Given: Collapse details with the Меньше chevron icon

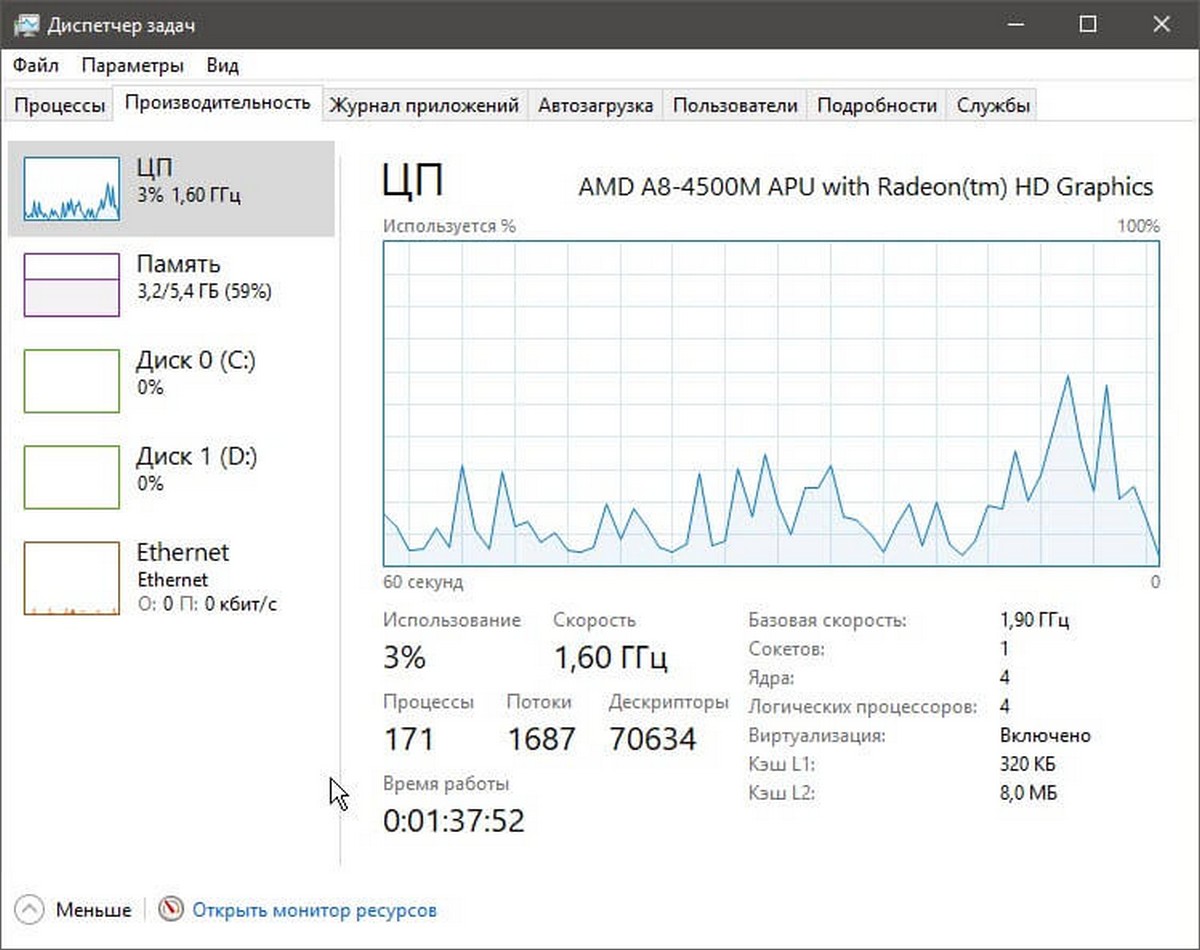Looking at the screenshot, I should pyautogui.click(x=32, y=910).
